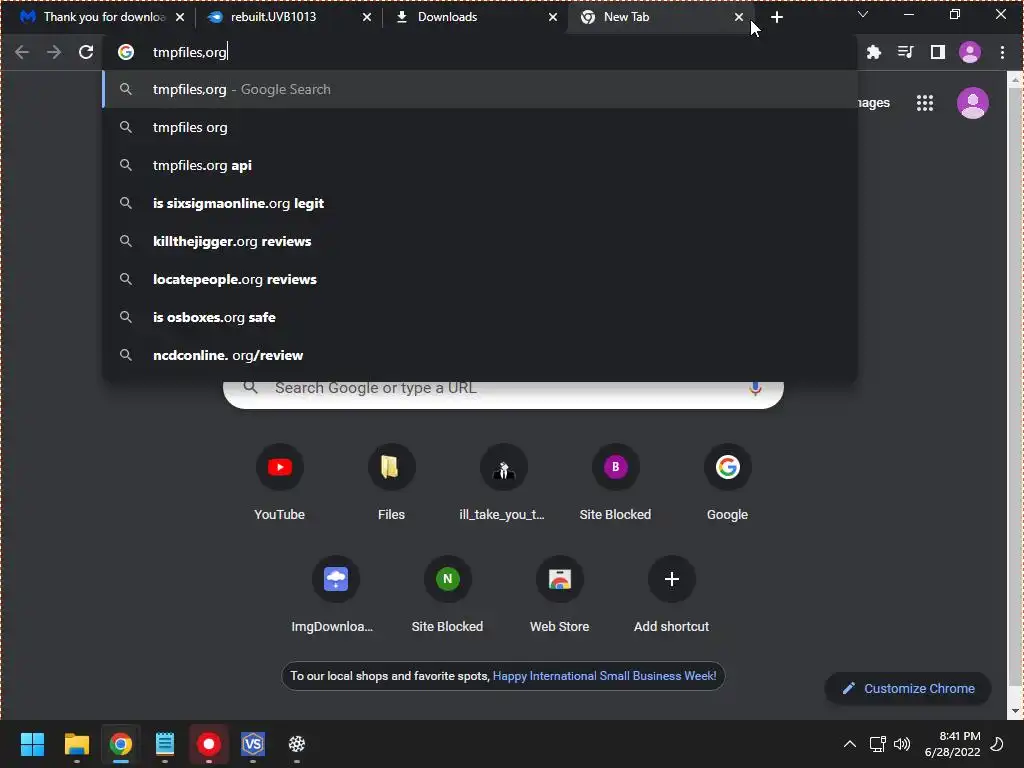Image resolution: width=1024 pixels, height=768 pixels.
Task: Open the Happy International Small Business Week link
Action: coord(604,676)
